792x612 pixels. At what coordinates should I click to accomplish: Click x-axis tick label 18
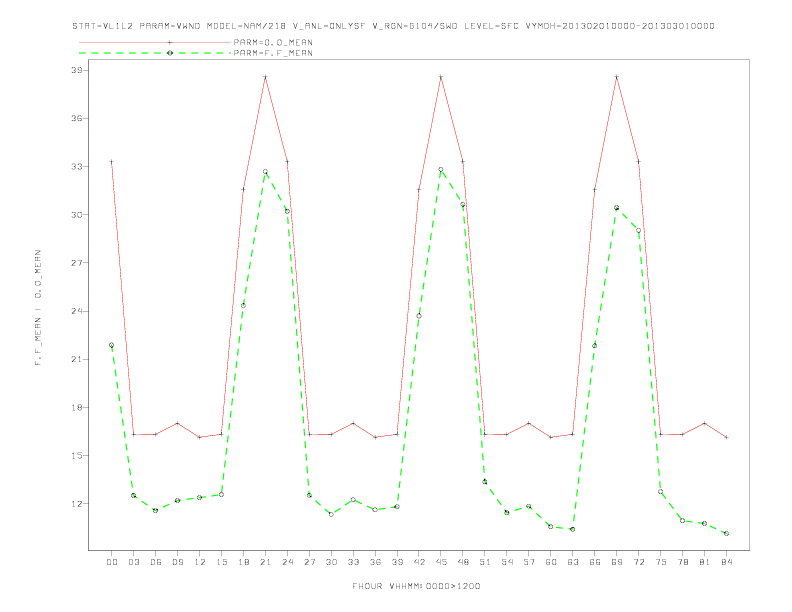point(243,562)
